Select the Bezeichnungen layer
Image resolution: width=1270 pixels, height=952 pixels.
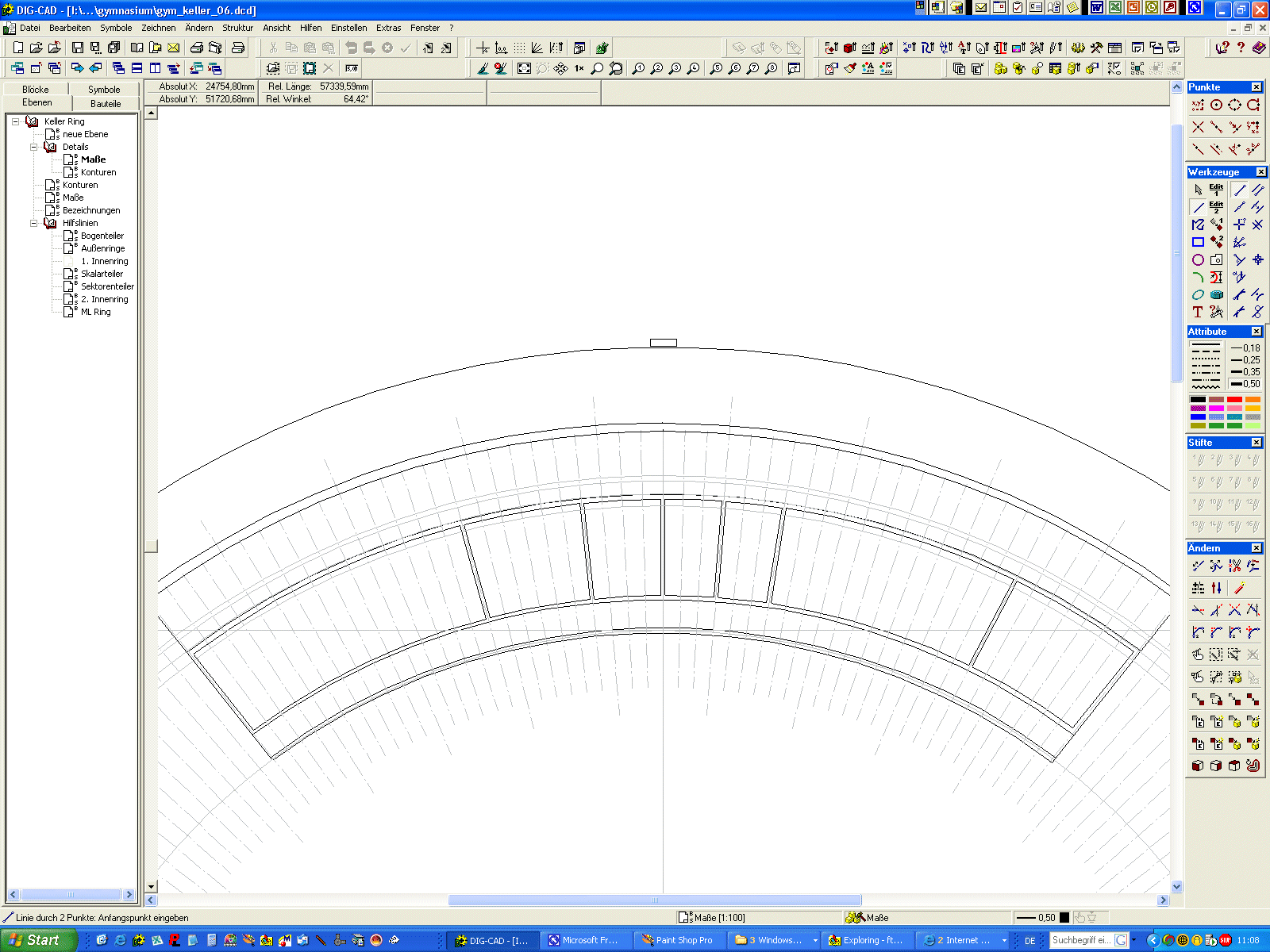(91, 210)
